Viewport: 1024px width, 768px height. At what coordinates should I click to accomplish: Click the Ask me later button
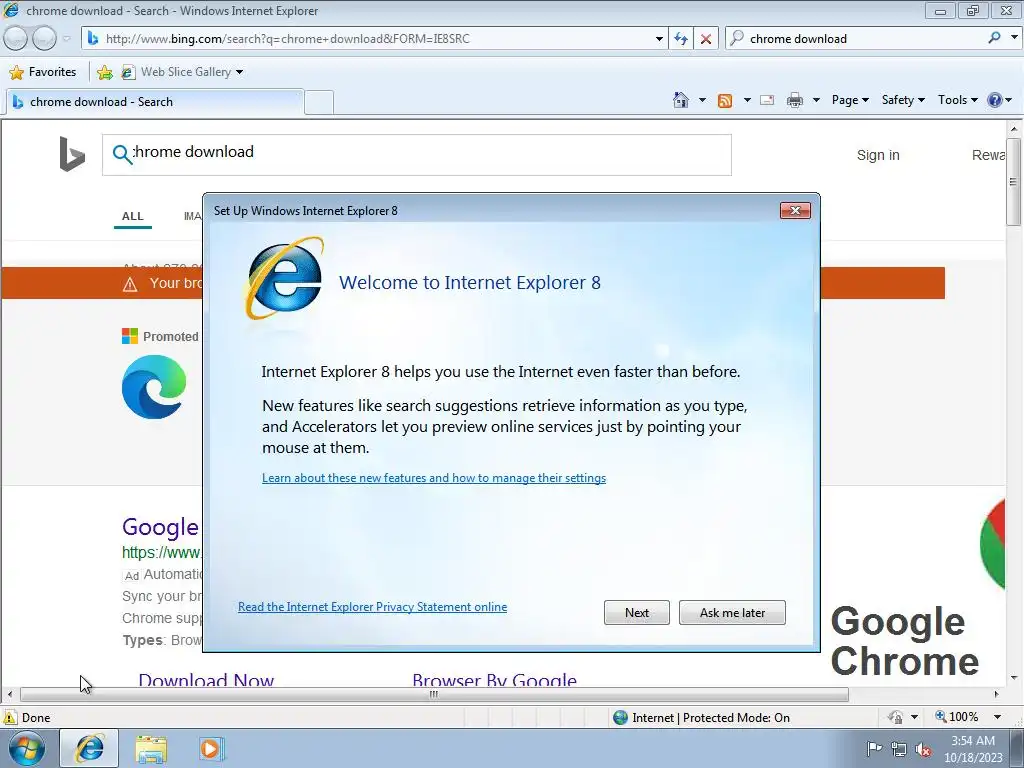(x=732, y=613)
